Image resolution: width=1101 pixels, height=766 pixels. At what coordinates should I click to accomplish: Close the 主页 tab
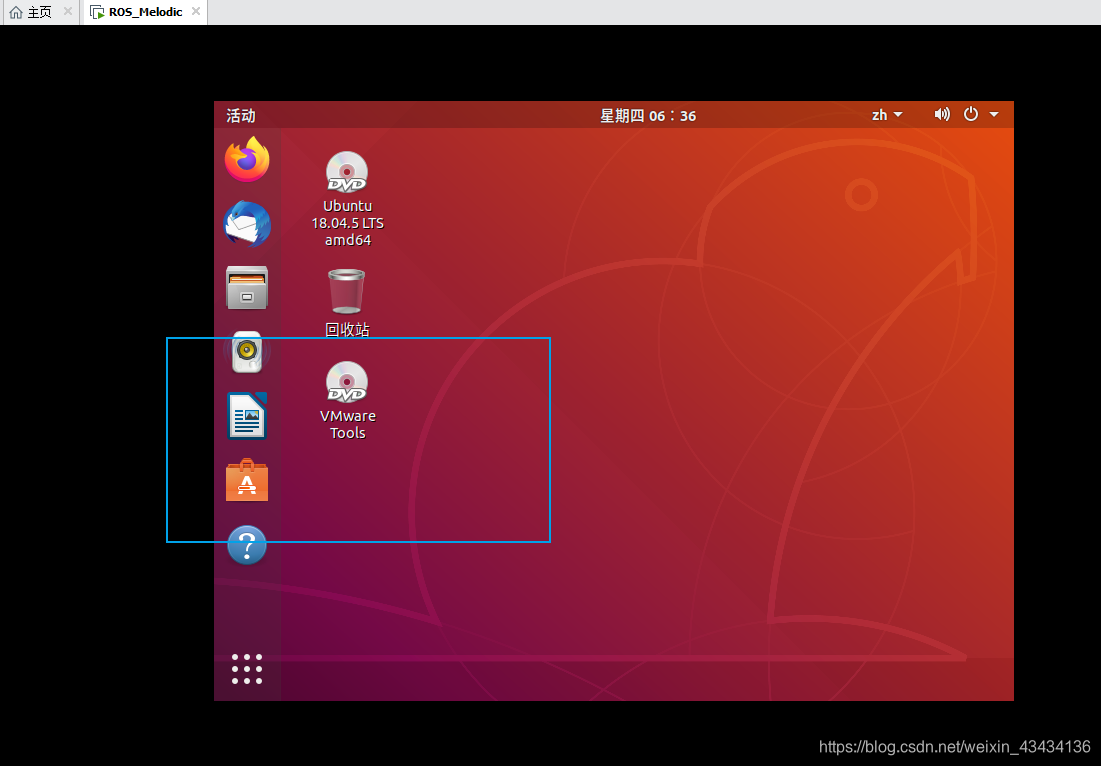click(67, 11)
